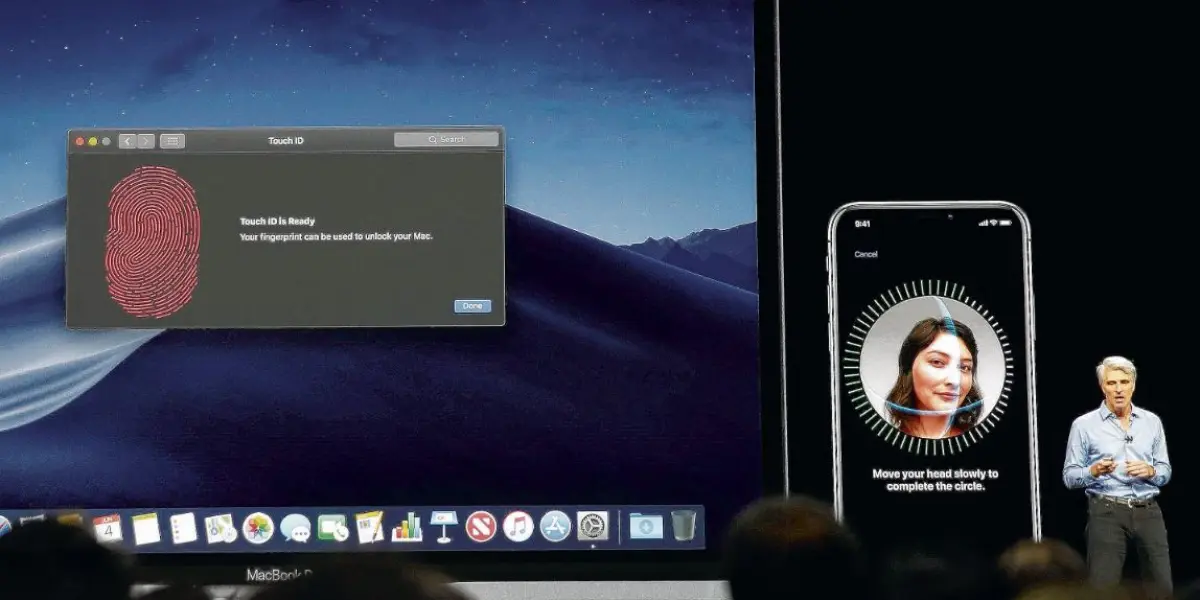Viewport: 1200px width, 600px height.
Task: Launch Photos from the Dock
Action: click(x=258, y=527)
